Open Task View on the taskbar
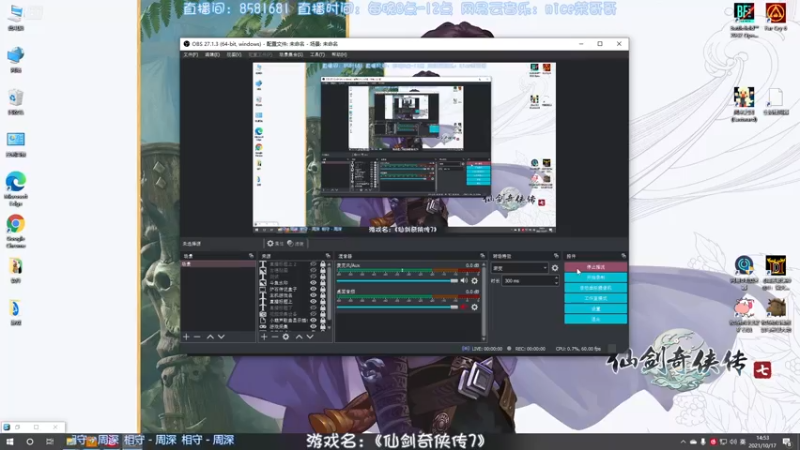Image resolution: width=800 pixels, height=450 pixels. click(49, 441)
